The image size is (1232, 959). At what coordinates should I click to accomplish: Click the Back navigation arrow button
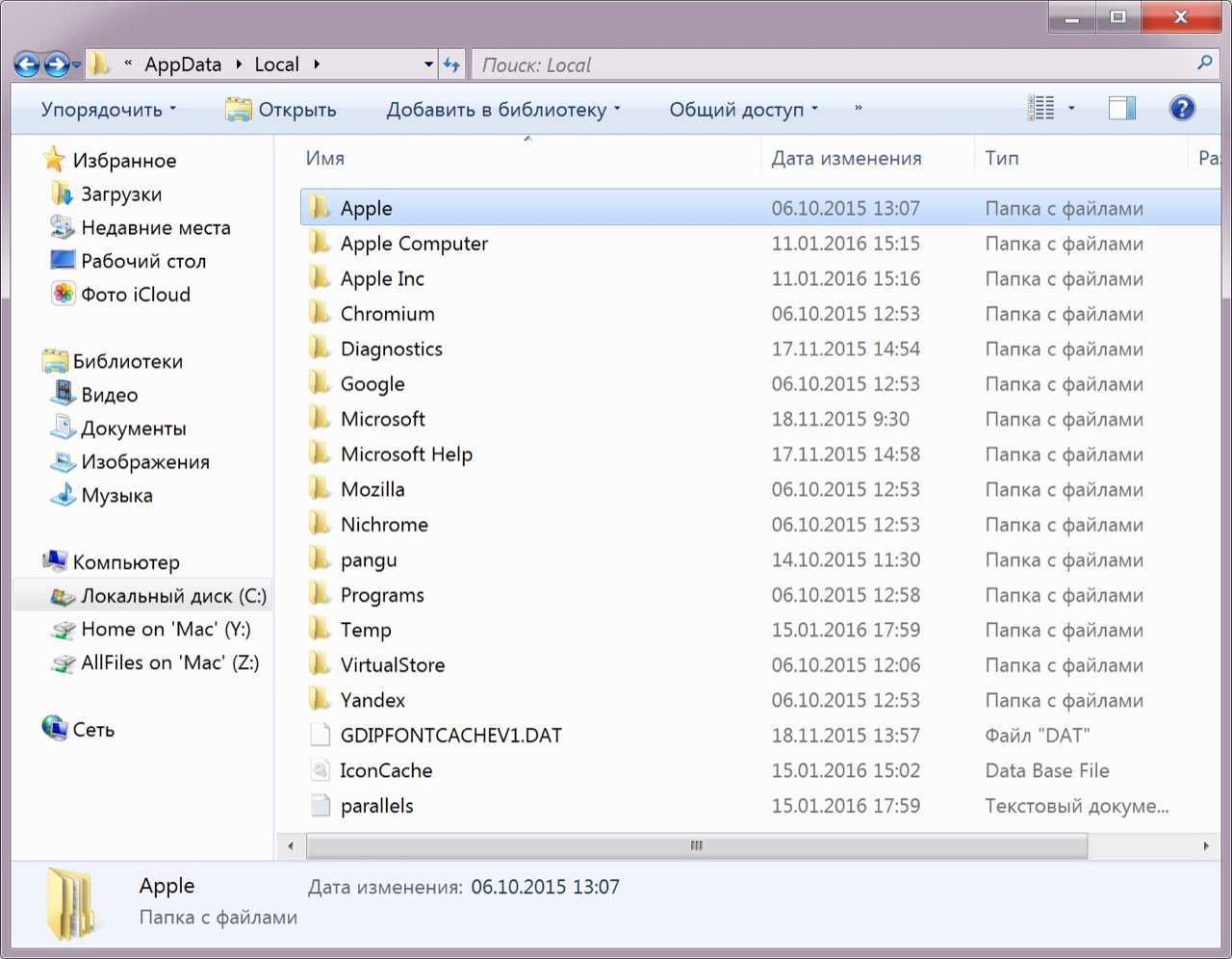(x=26, y=65)
